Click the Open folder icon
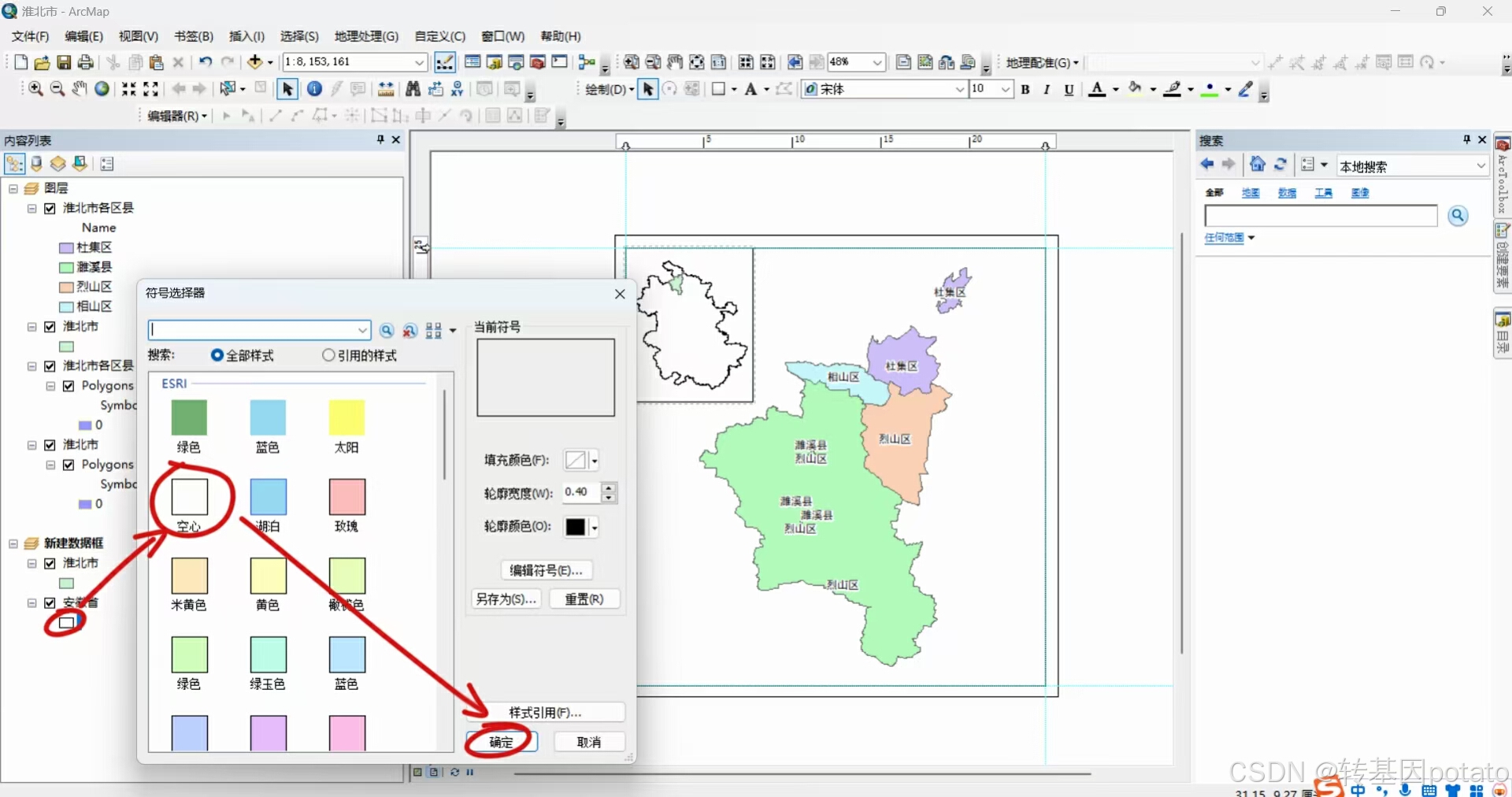Screen dimensions: 1512x797 (x=43, y=62)
